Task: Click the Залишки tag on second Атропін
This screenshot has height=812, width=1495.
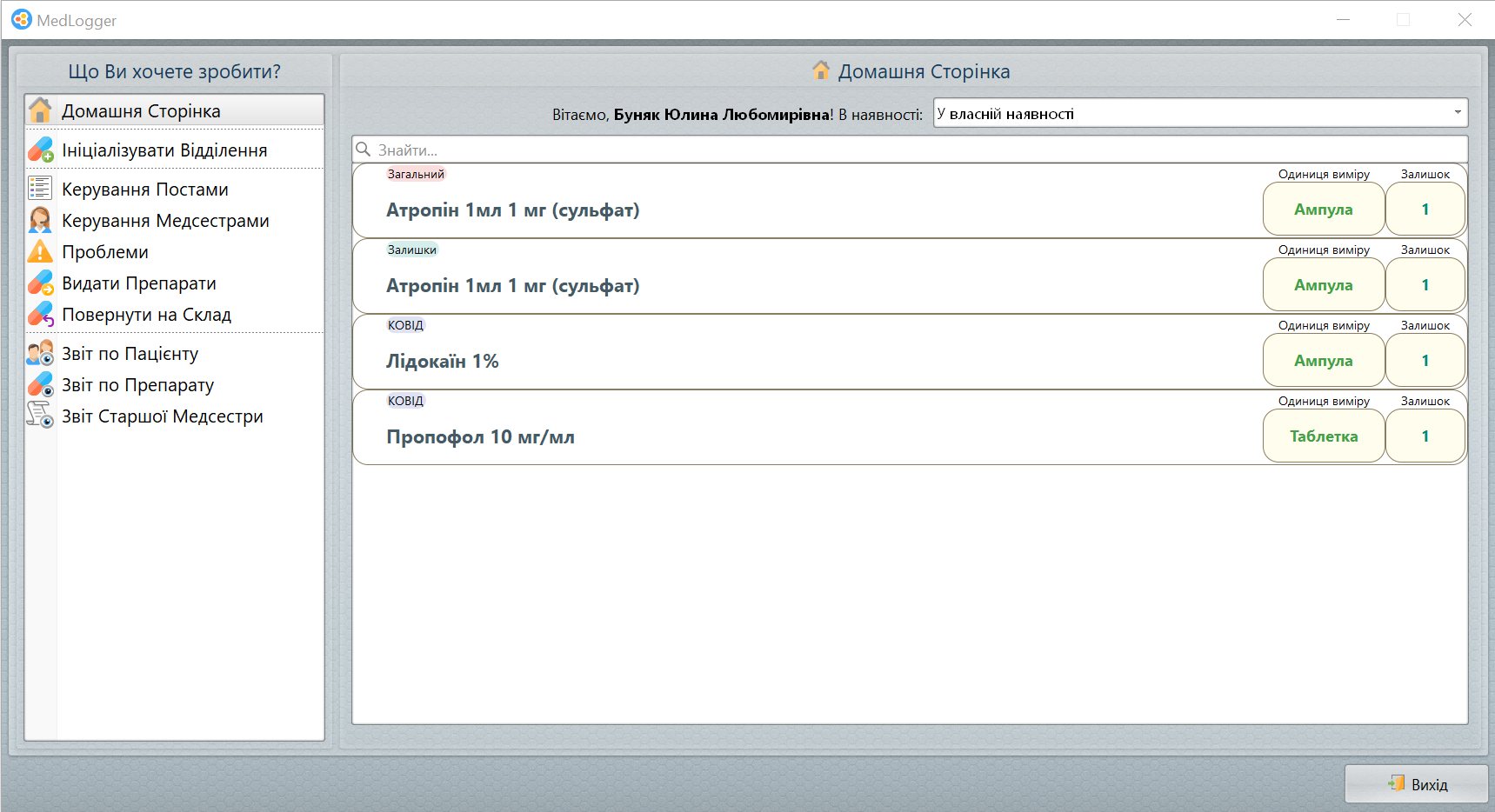Action: tap(412, 250)
